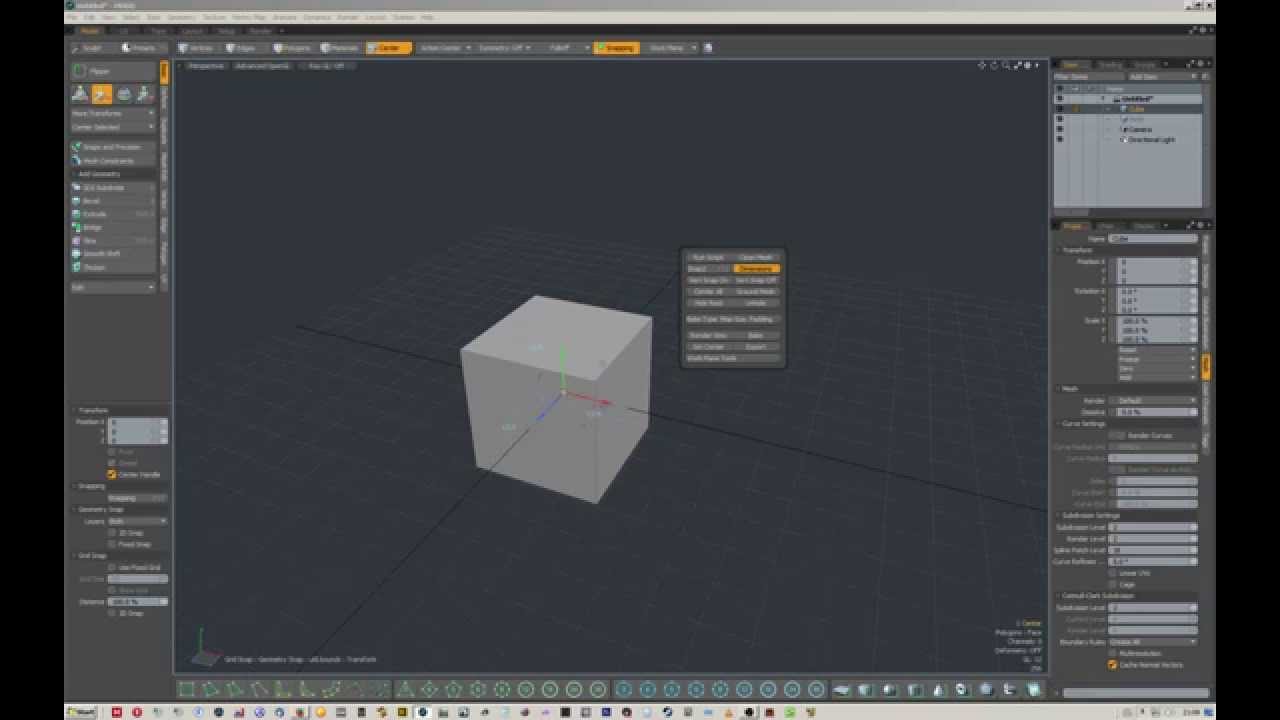1280x720 pixels.
Task: Enable 2D Snap under Geometry Snap
Action: pyautogui.click(x=112, y=533)
